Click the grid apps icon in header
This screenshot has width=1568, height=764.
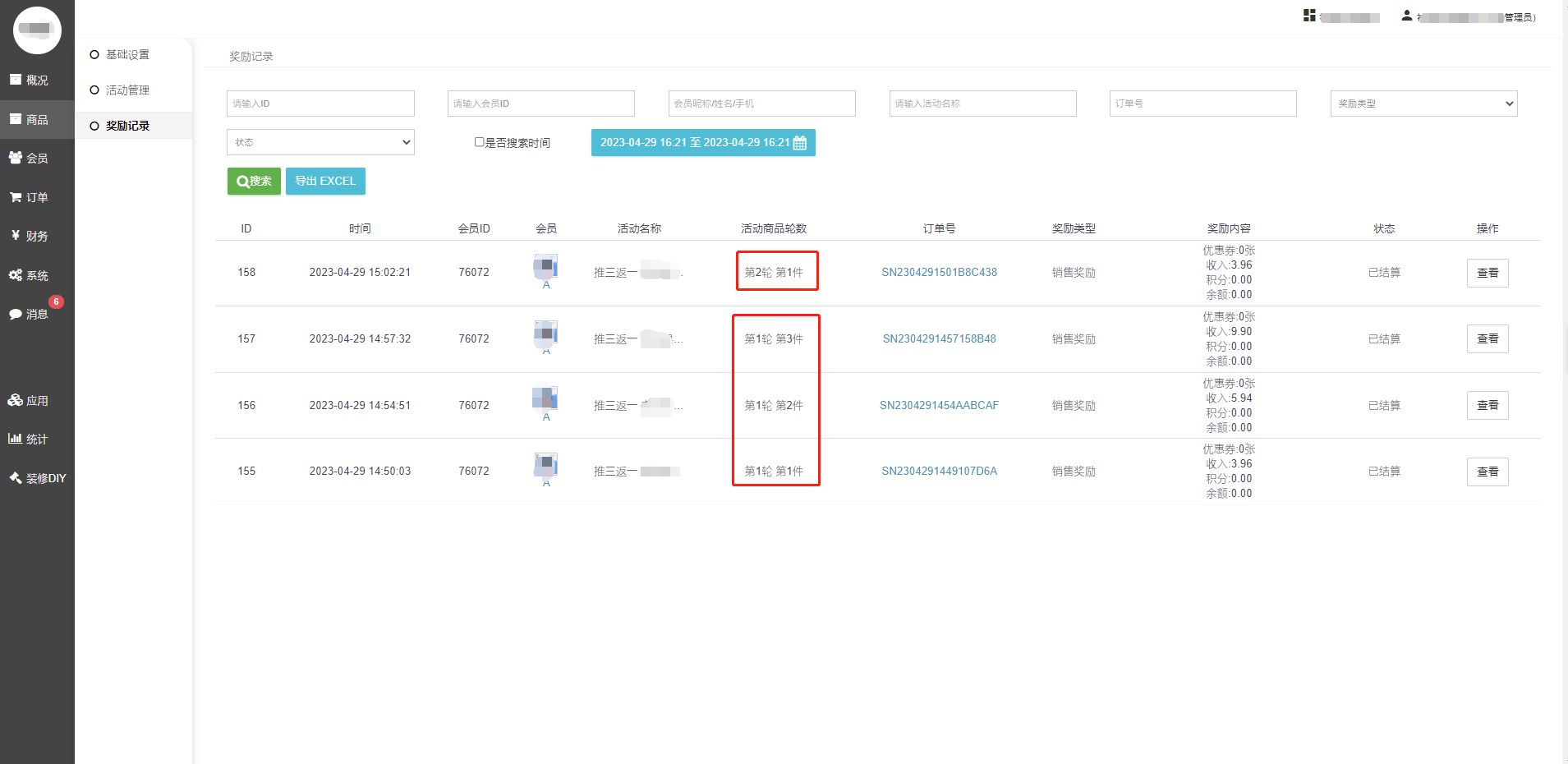(1309, 16)
